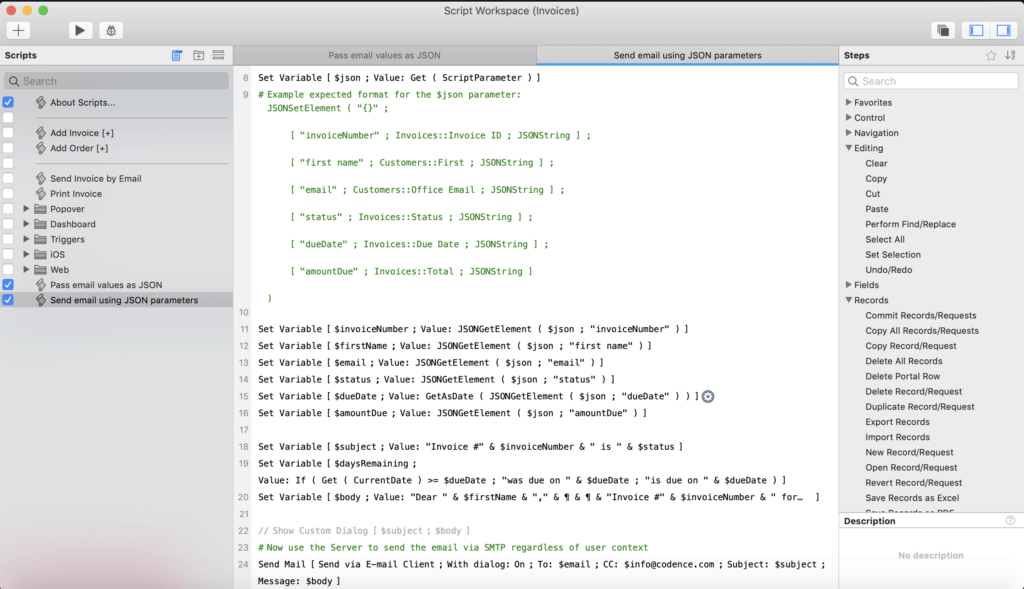
Task: Toggle the Scripts pane with the left-panel icon
Action: (x=975, y=30)
